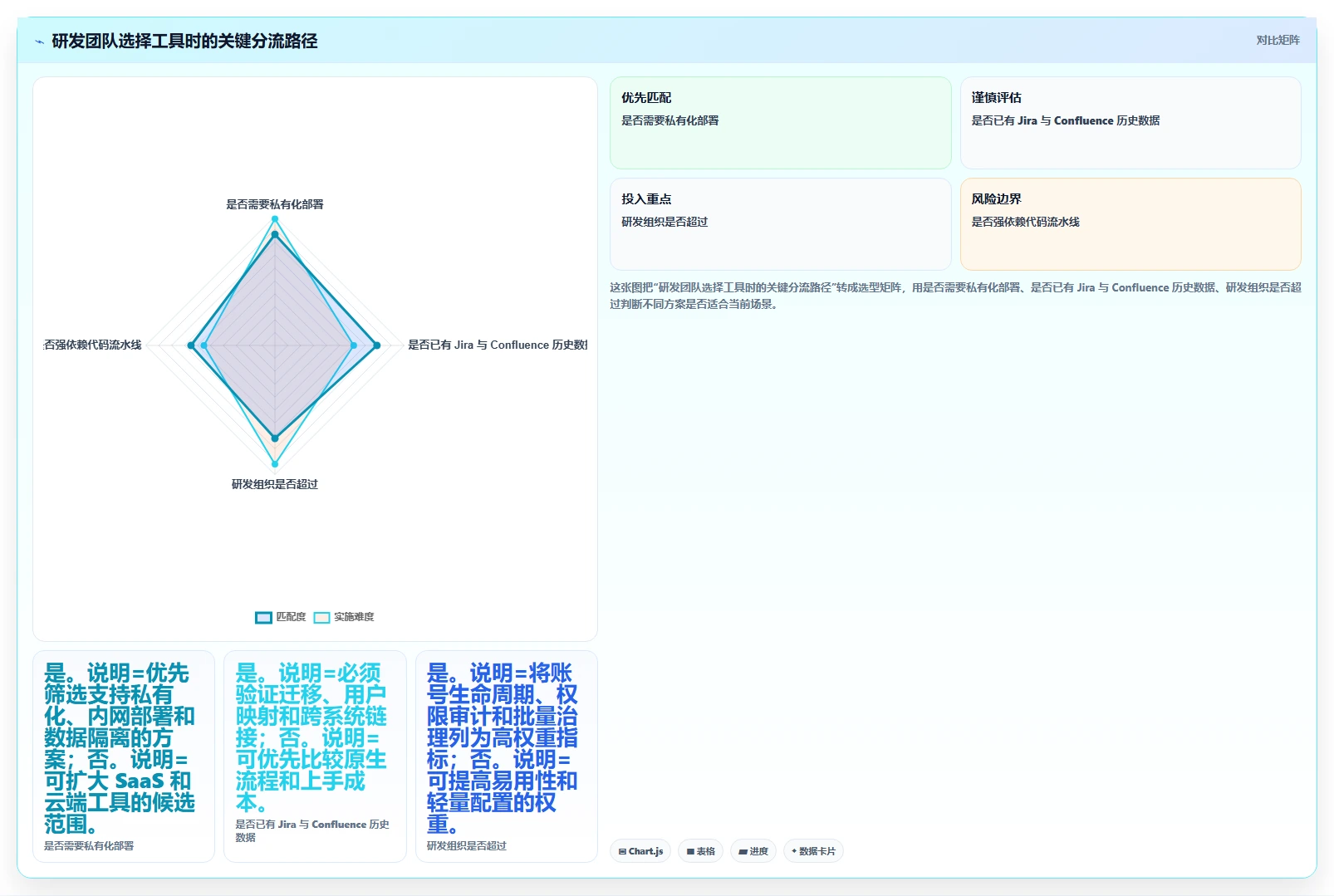Select the 数据卡片 tag

coord(813,851)
